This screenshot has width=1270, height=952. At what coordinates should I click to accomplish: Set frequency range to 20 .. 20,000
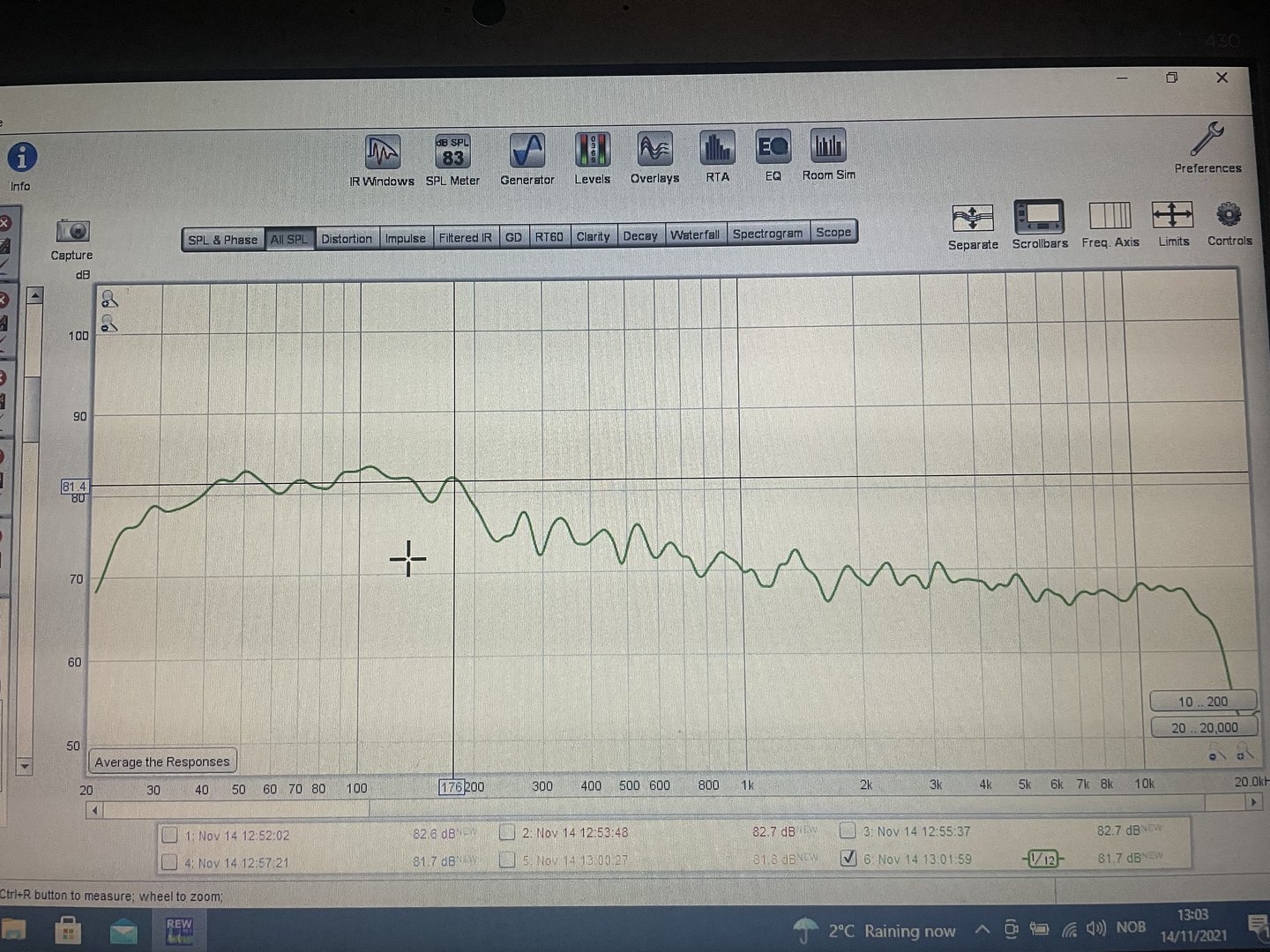point(1204,727)
